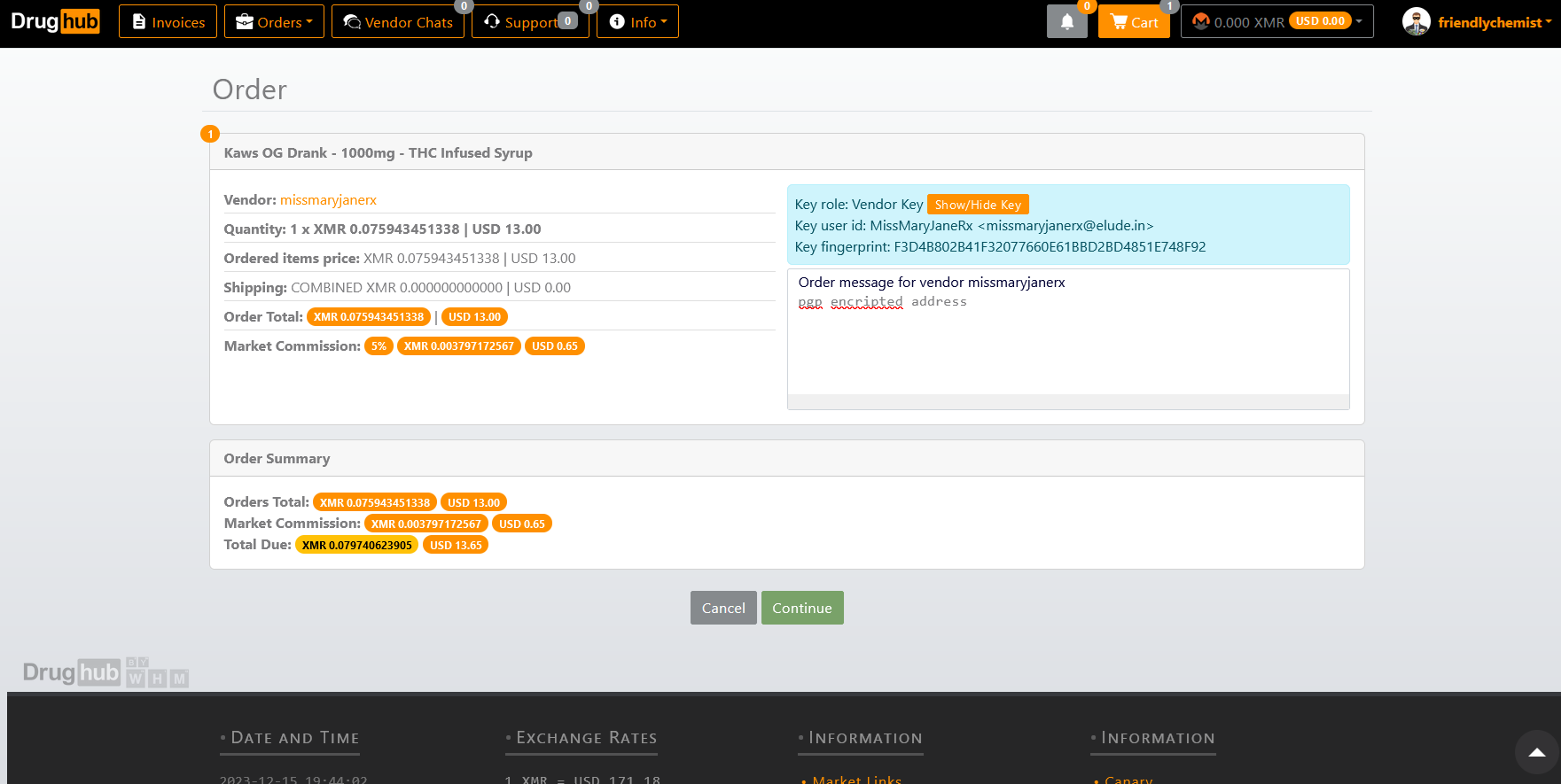Screen dimensions: 1561x784
Task: Click the Support unread count badge
Action: coord(568,21)
